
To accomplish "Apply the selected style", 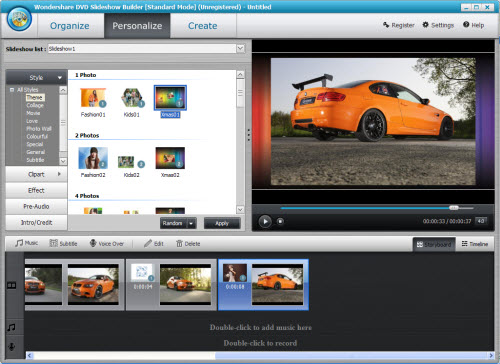I will (x=222, y=223).
